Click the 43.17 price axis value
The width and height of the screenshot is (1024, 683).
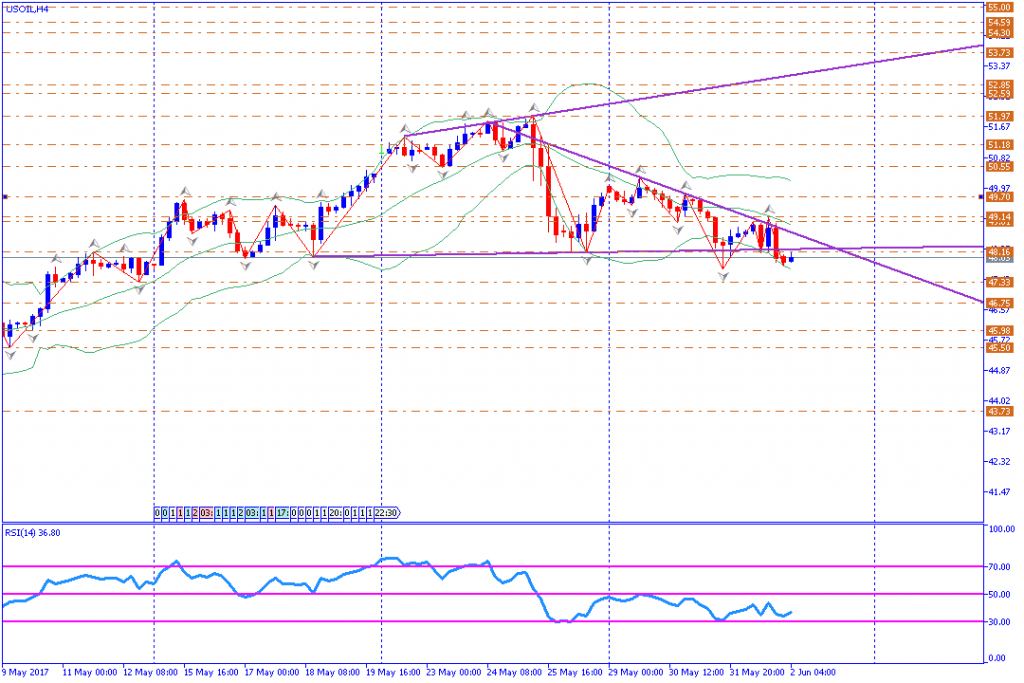coord(999,432)
